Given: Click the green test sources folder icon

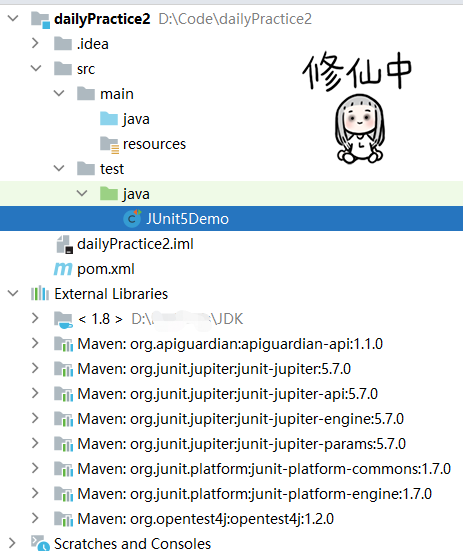Looking at the screenshot, I should coord(109,193).
